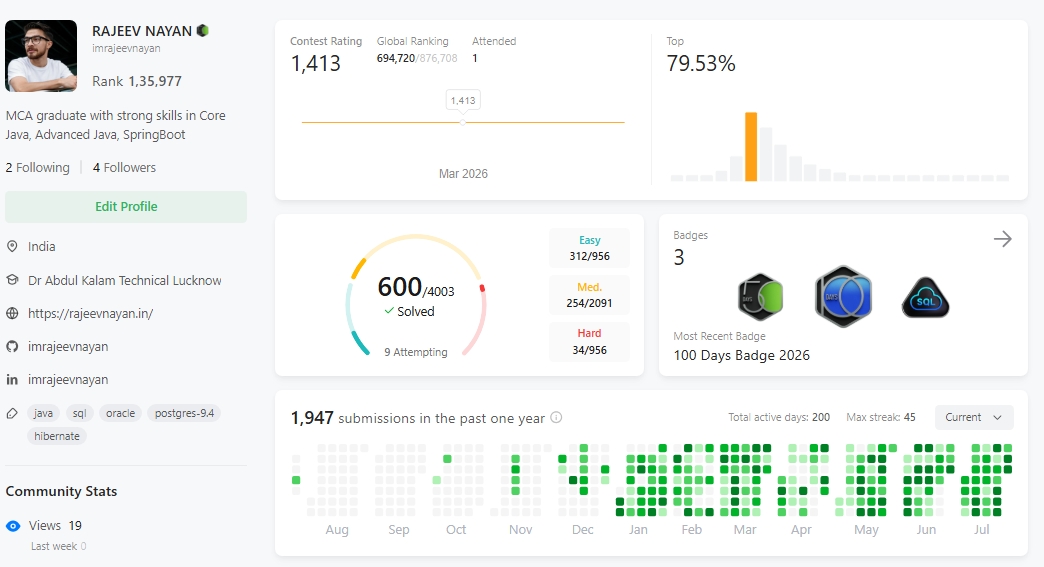Click the Hard 34/956 stat box
The width and height of the screenshot is (1044, 567).
coord(589,341)
